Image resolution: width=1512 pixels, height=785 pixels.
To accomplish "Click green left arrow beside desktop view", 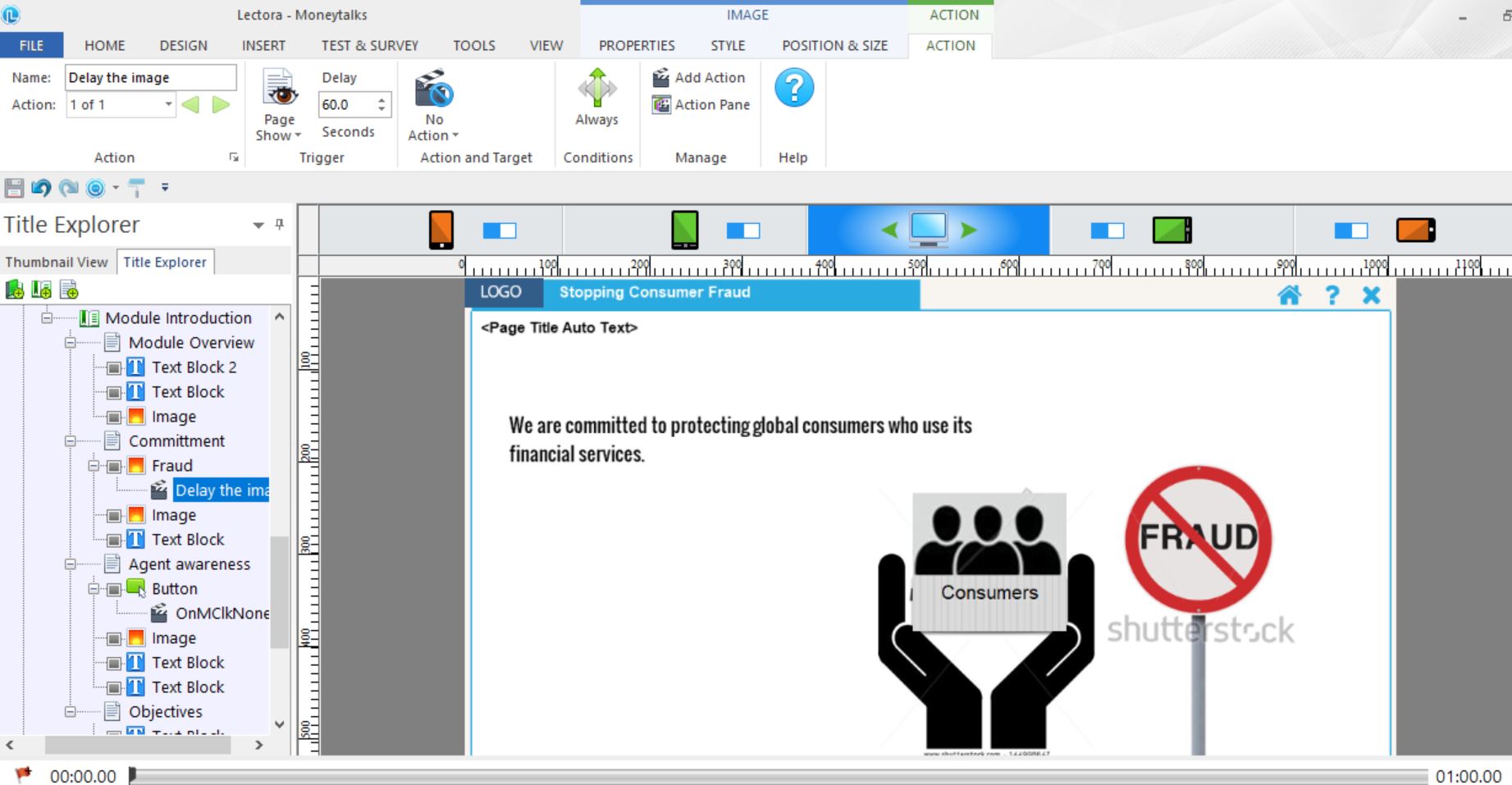I will tap(889, 230).
